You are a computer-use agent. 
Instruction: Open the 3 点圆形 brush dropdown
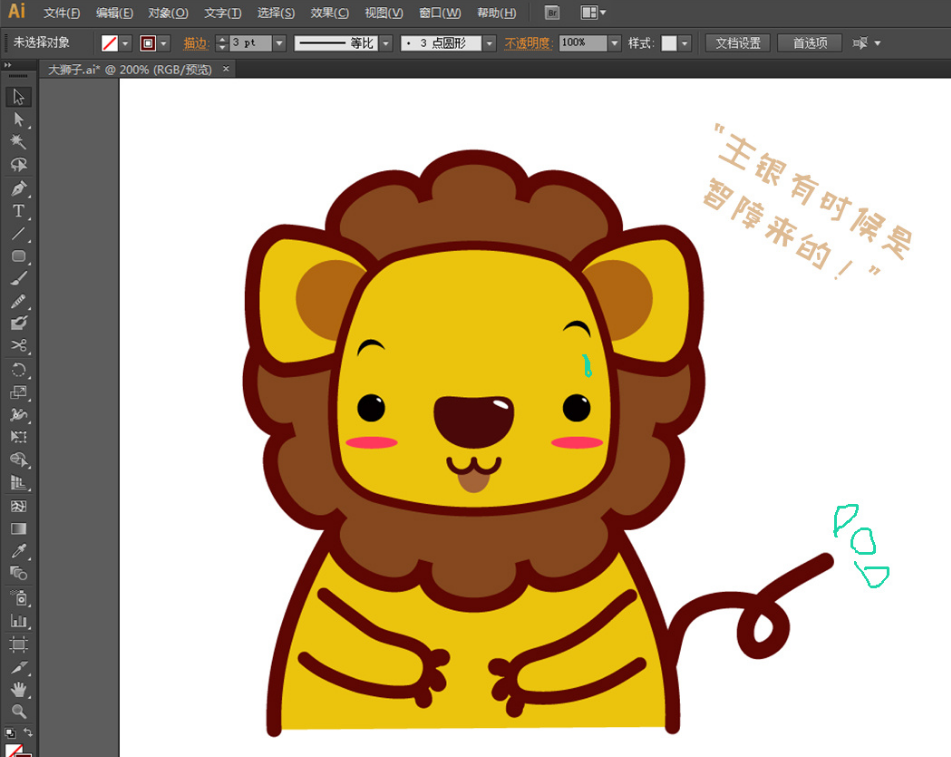pyautogui.click(x=489, y=43)
